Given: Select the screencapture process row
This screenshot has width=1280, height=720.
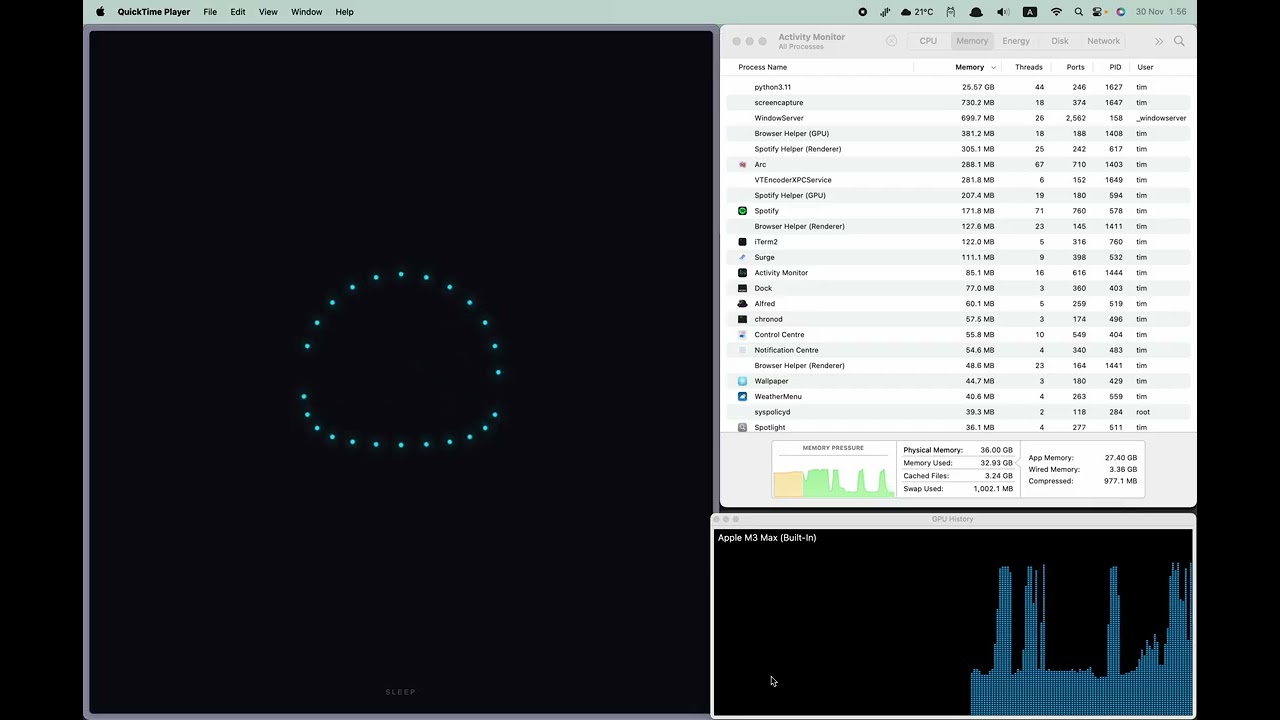Looking at the screenshot, I should 958,102.
